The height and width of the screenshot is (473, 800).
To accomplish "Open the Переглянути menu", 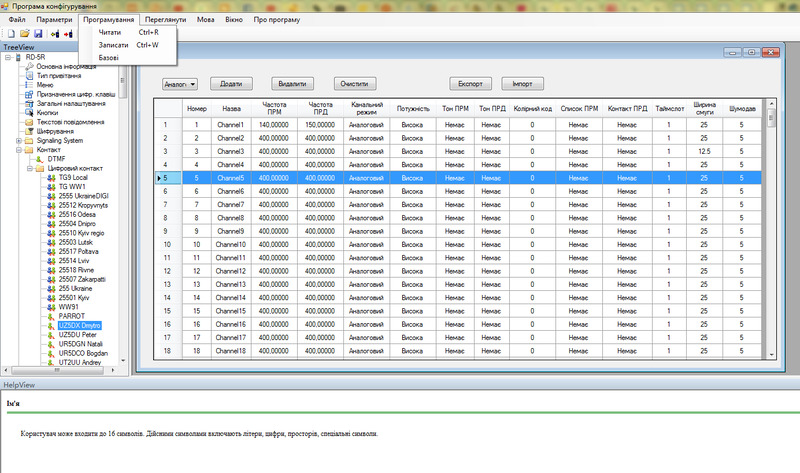I will [x=165, y=19].
